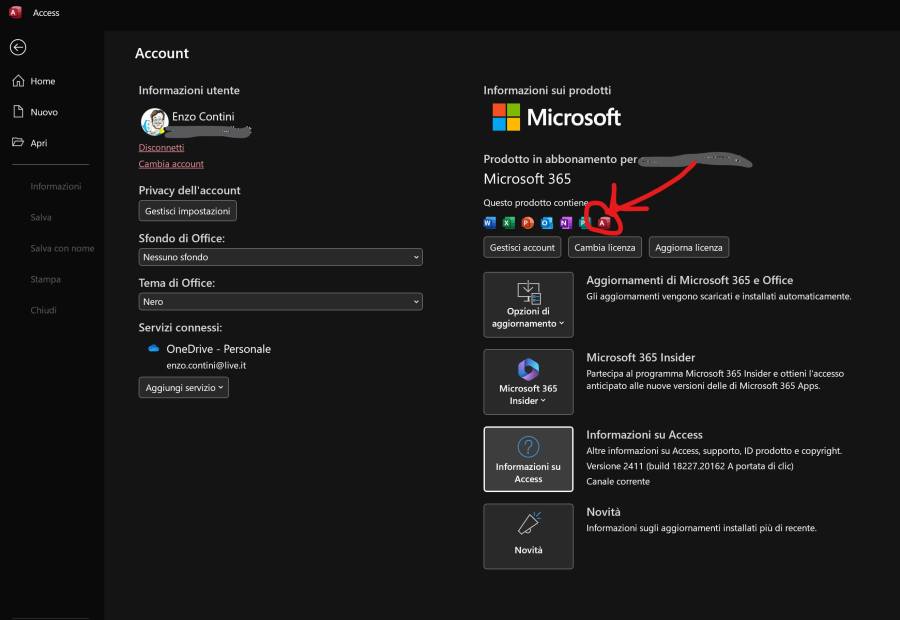Go to Home in the sidebar
The image size is (900, 620).
42,81
